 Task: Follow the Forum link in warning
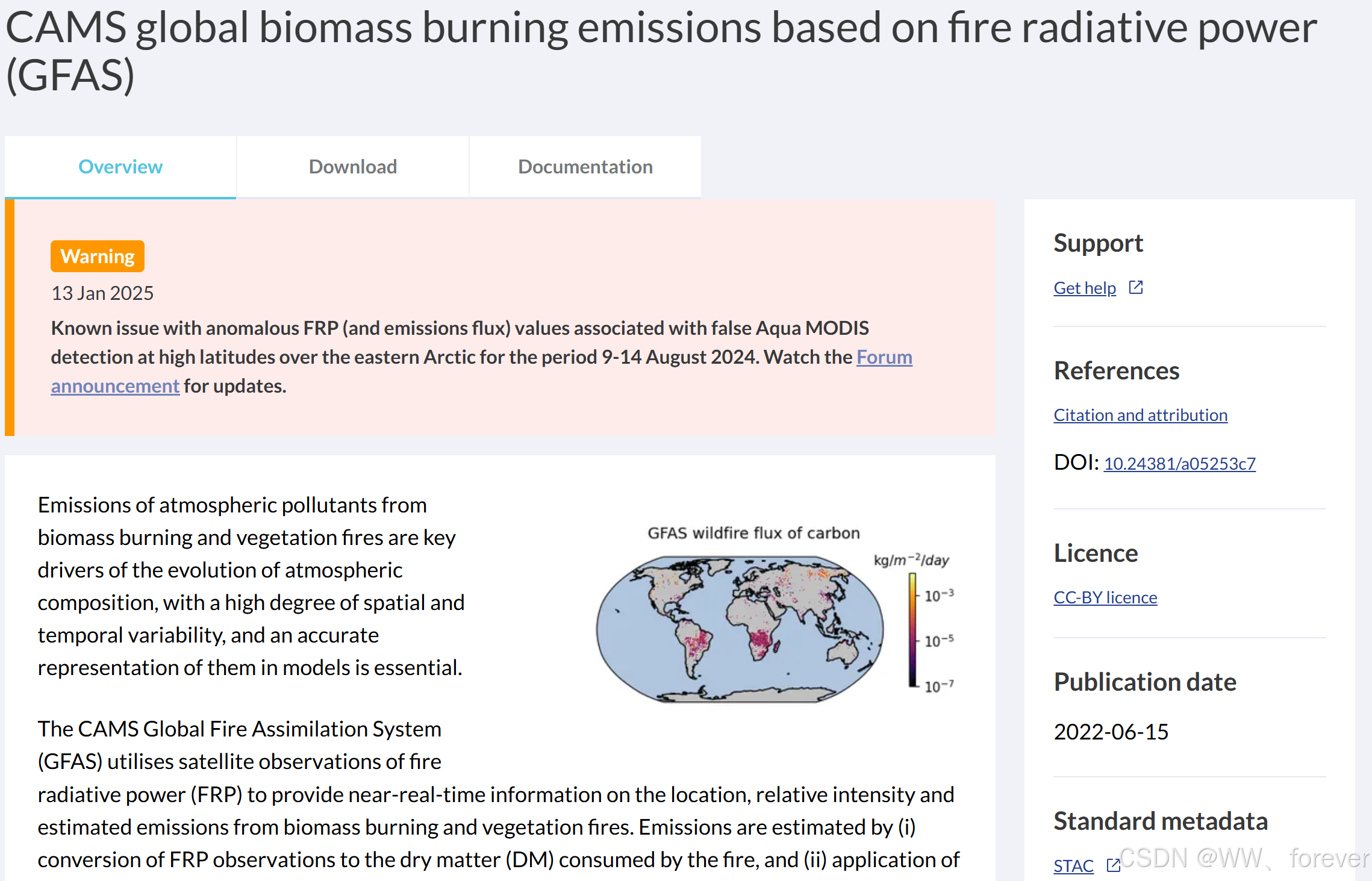(884, 357)
